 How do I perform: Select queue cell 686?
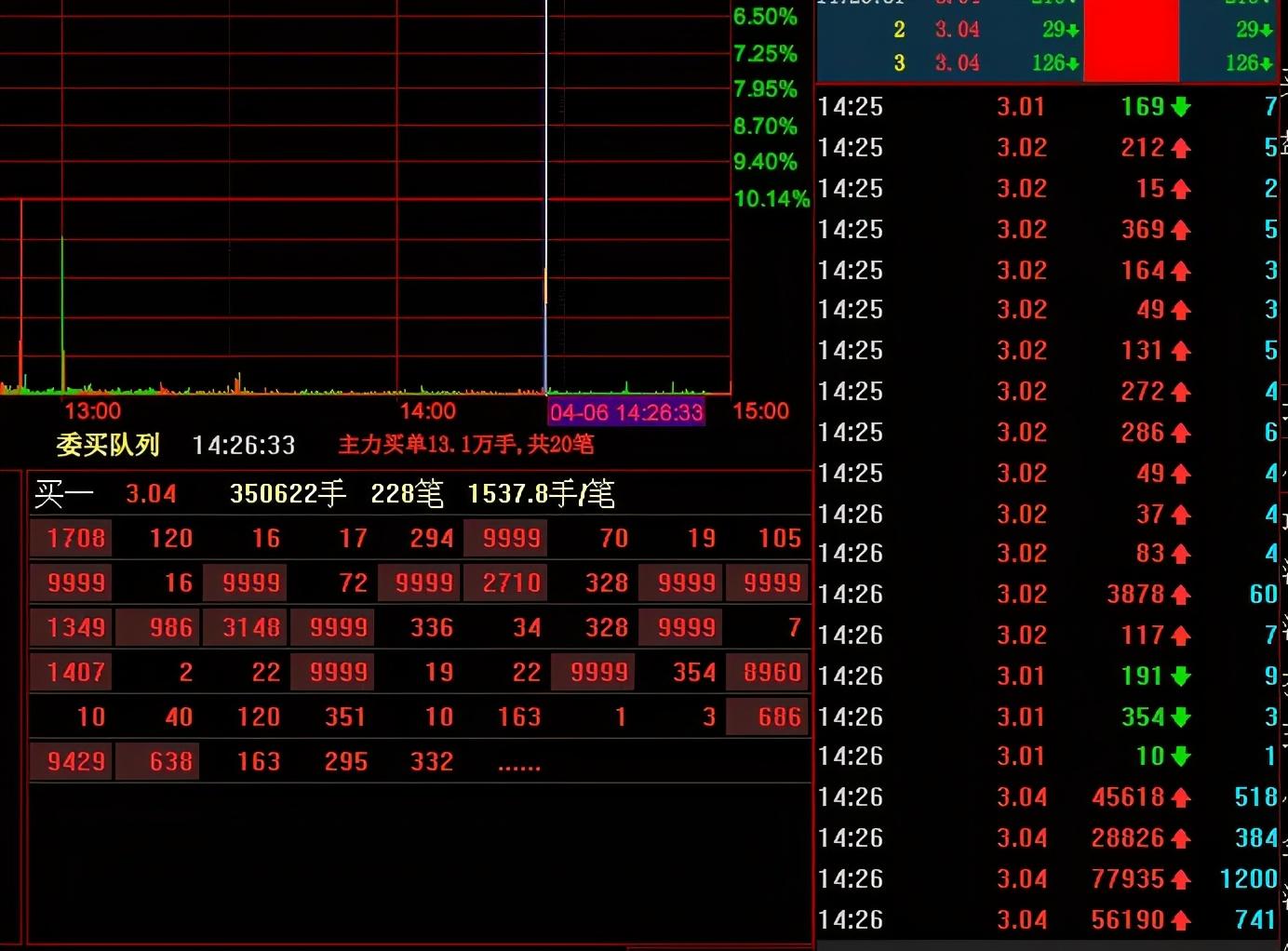(768, 717)
